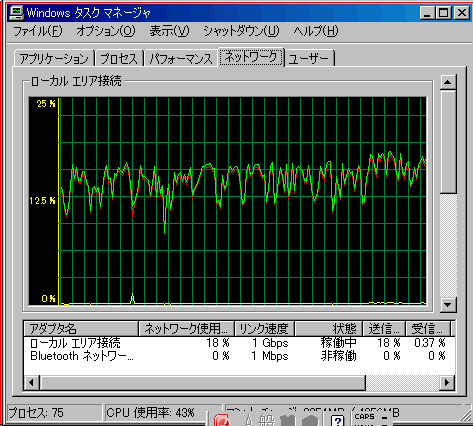The width and height of the screenshot is (473, 426).
Task: Click the 0.37 % received value
Action: point(430,343)
